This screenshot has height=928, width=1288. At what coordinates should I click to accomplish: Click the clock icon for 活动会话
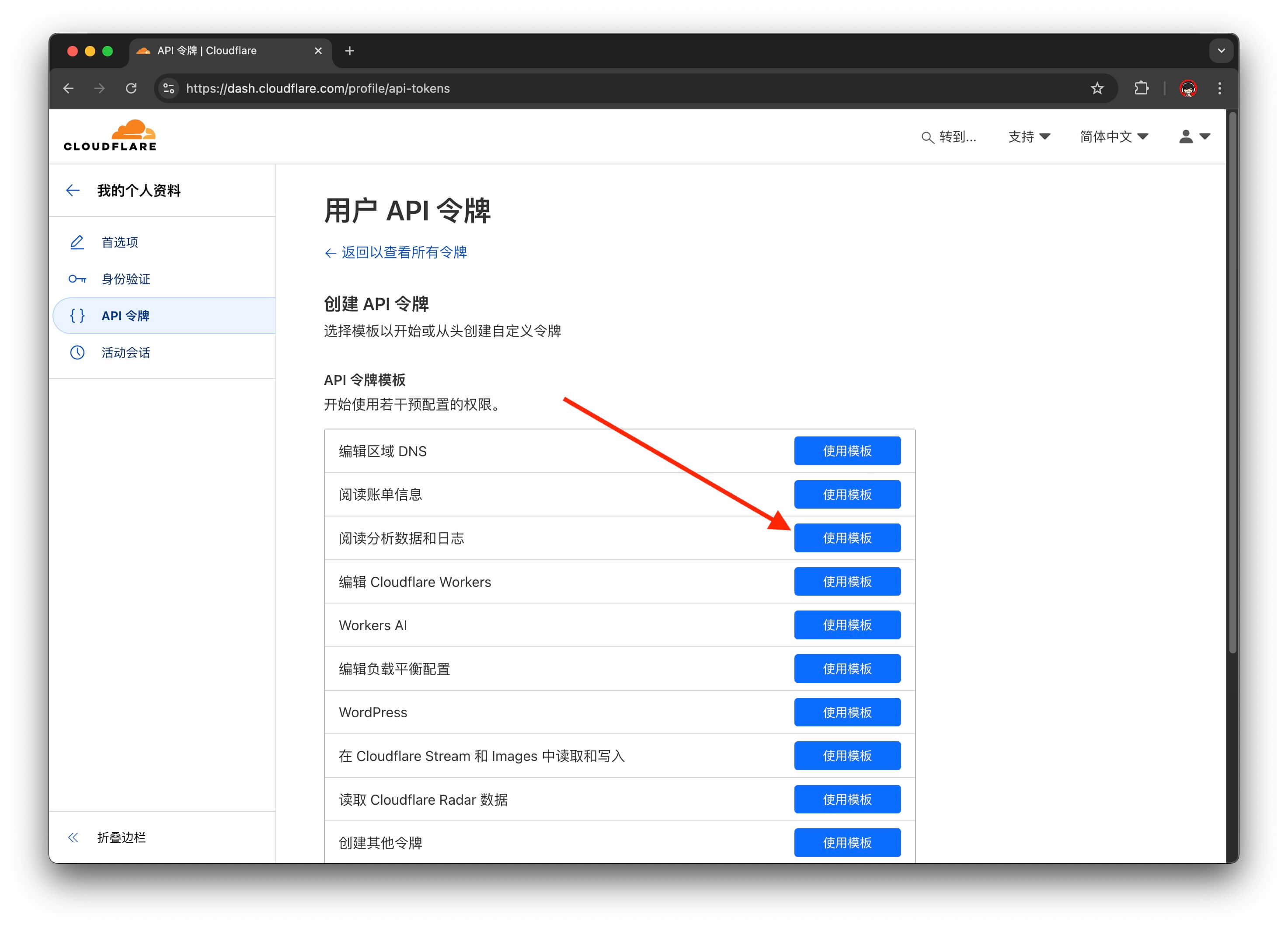(77, 352)
